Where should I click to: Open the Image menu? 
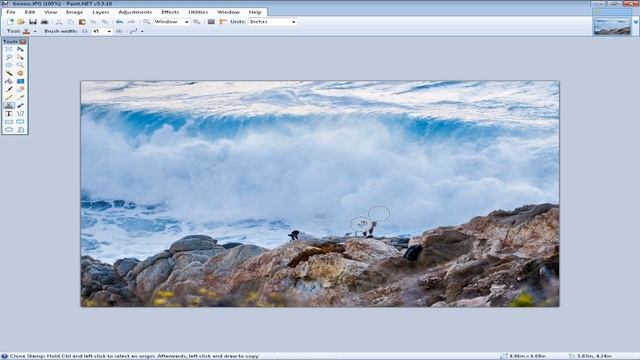pyautogui.click(x=74, y=12)
